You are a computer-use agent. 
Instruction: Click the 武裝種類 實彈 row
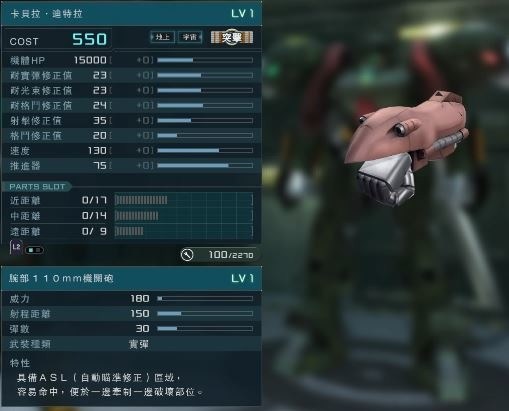pyautogui.click(x=131, y=344)
